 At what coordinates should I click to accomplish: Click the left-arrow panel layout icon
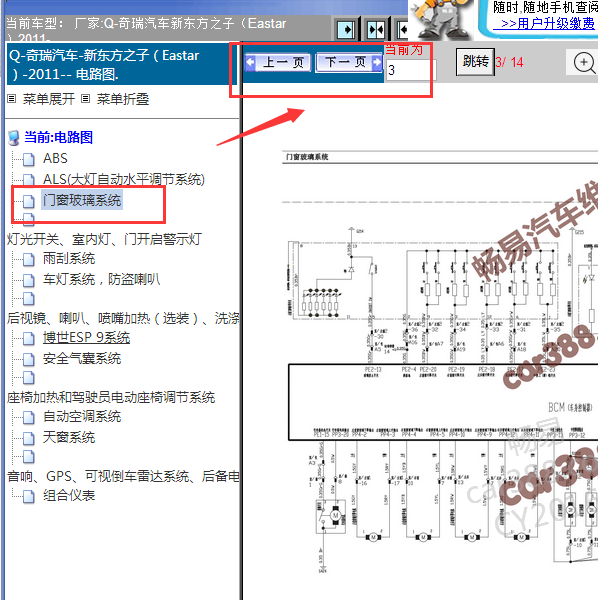tap(402, 29)
